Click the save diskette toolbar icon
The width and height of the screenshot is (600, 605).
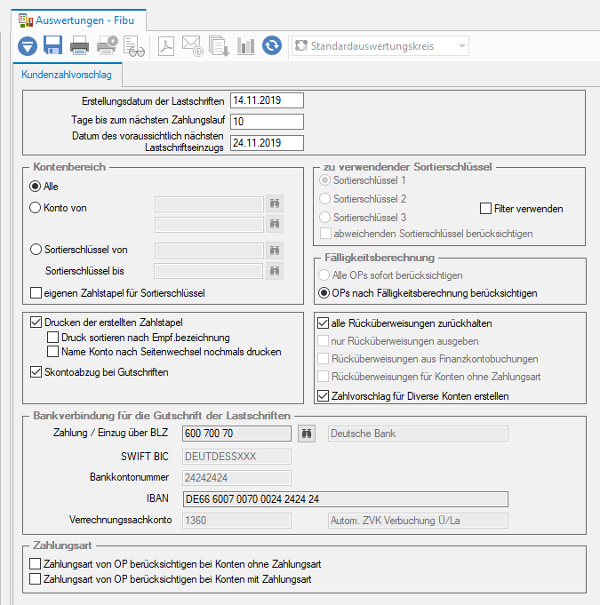tap(53, 45)
